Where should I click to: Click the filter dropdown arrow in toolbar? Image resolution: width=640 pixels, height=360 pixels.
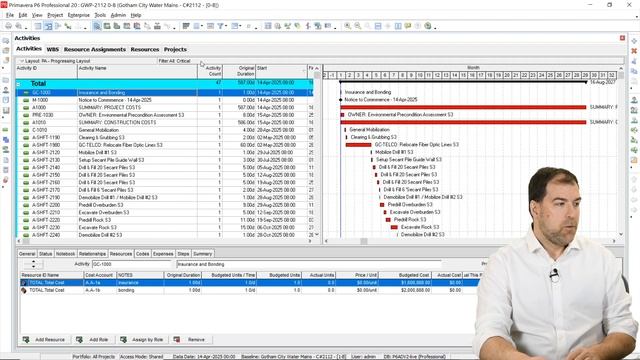(226, 26)
